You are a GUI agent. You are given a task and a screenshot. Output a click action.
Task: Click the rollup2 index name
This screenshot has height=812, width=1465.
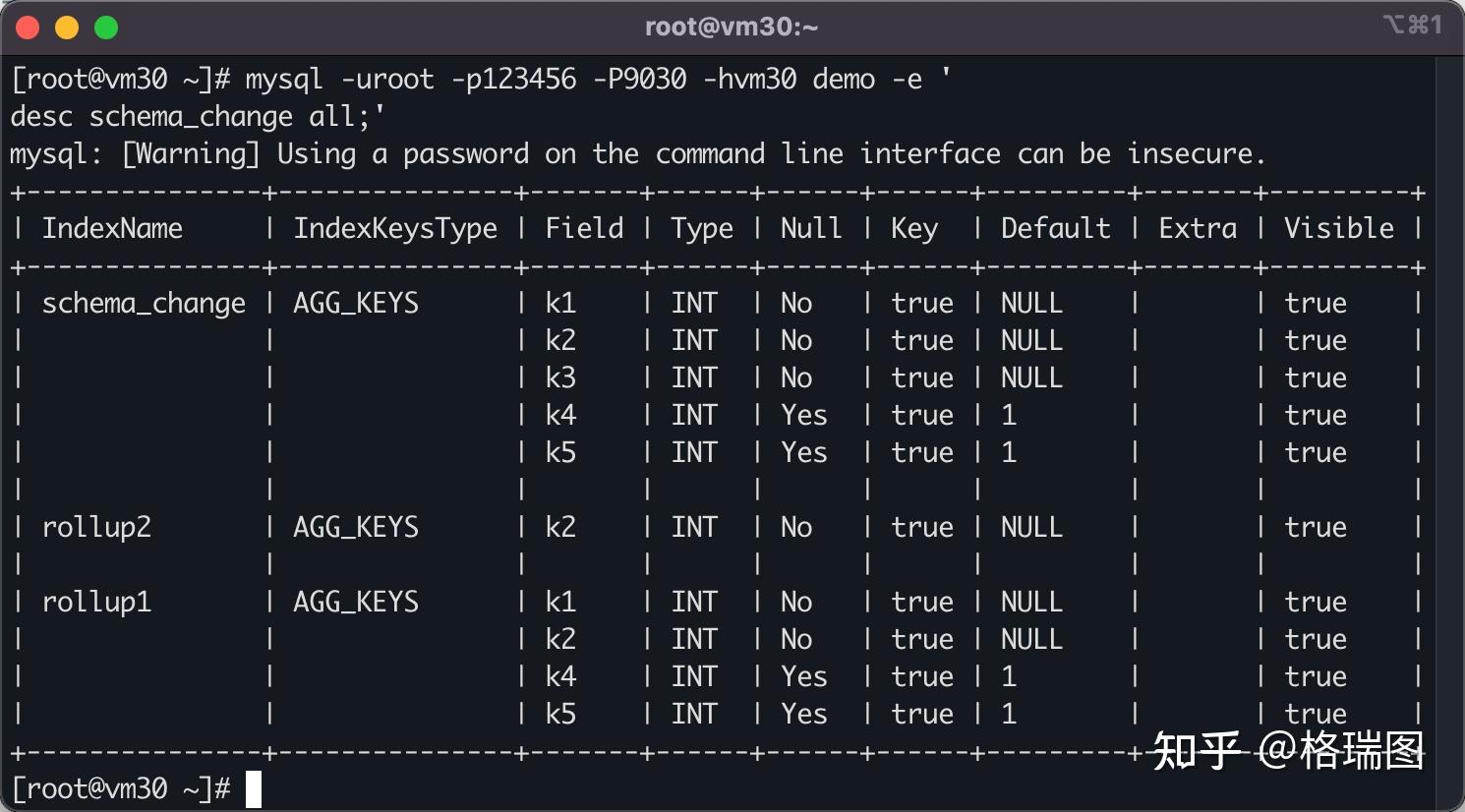96,528
